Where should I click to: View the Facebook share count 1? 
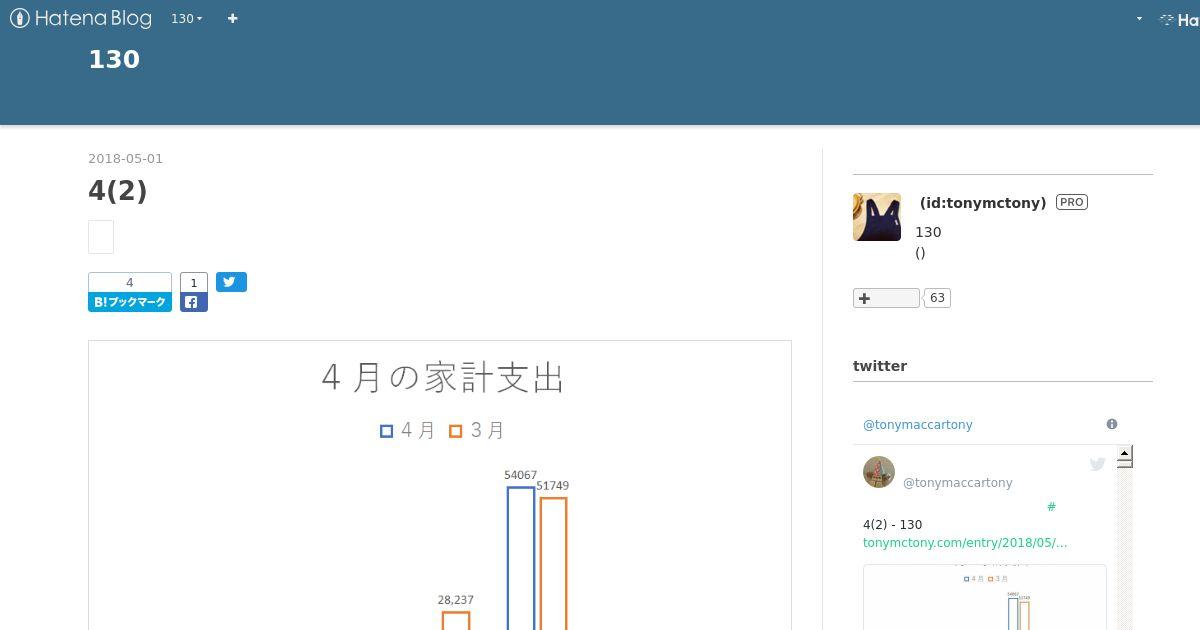coord(194,282)
